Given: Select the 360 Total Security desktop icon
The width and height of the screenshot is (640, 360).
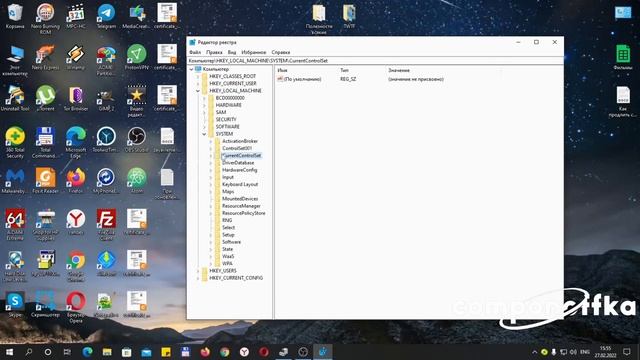Looking at the screenshot, I should [x=15, y=142].
